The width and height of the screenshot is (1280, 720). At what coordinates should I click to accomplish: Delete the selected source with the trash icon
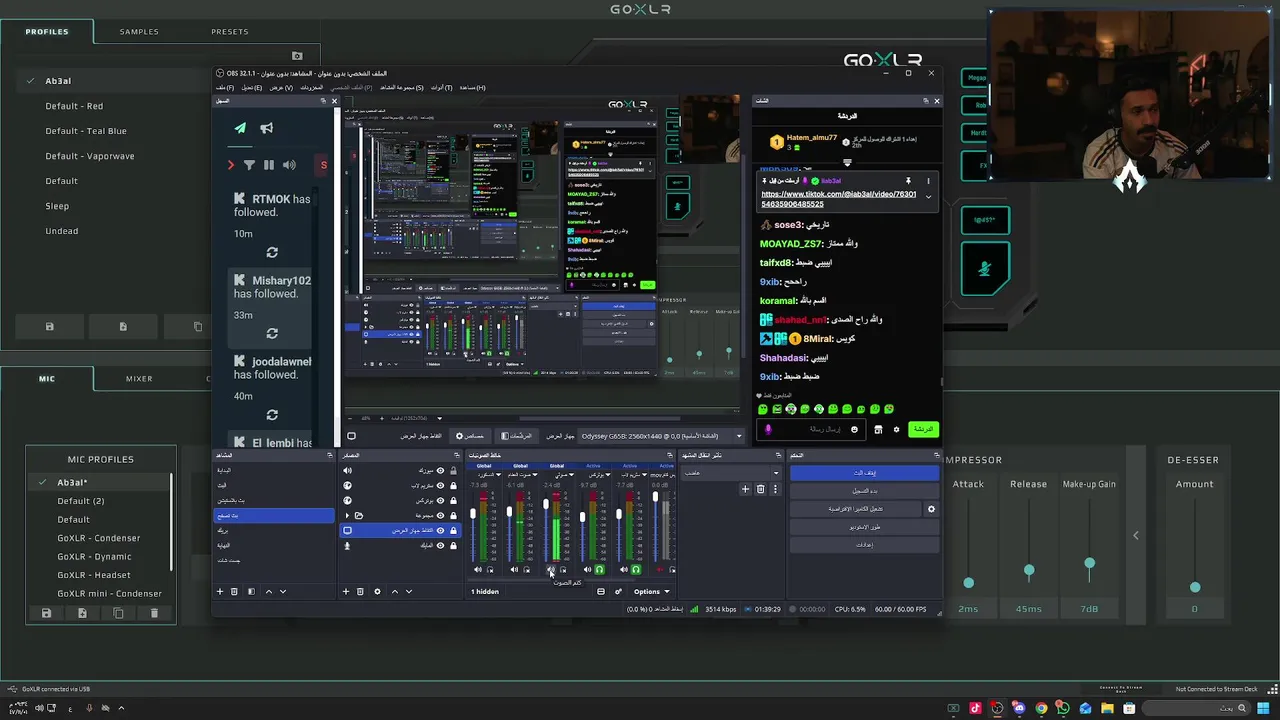point(361,591)
